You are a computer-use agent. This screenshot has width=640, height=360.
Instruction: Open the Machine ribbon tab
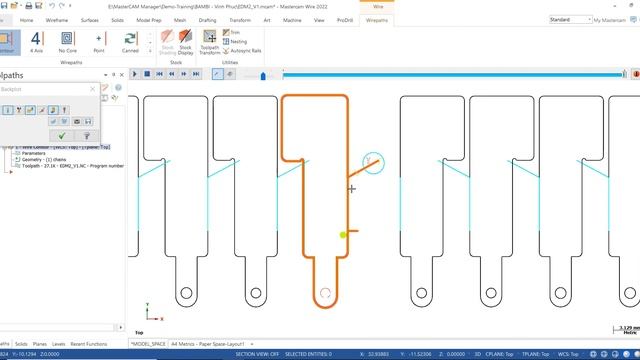coord(292,20)
